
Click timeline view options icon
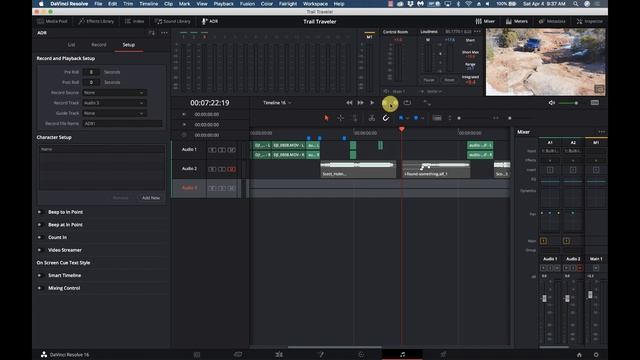[437, 118]
